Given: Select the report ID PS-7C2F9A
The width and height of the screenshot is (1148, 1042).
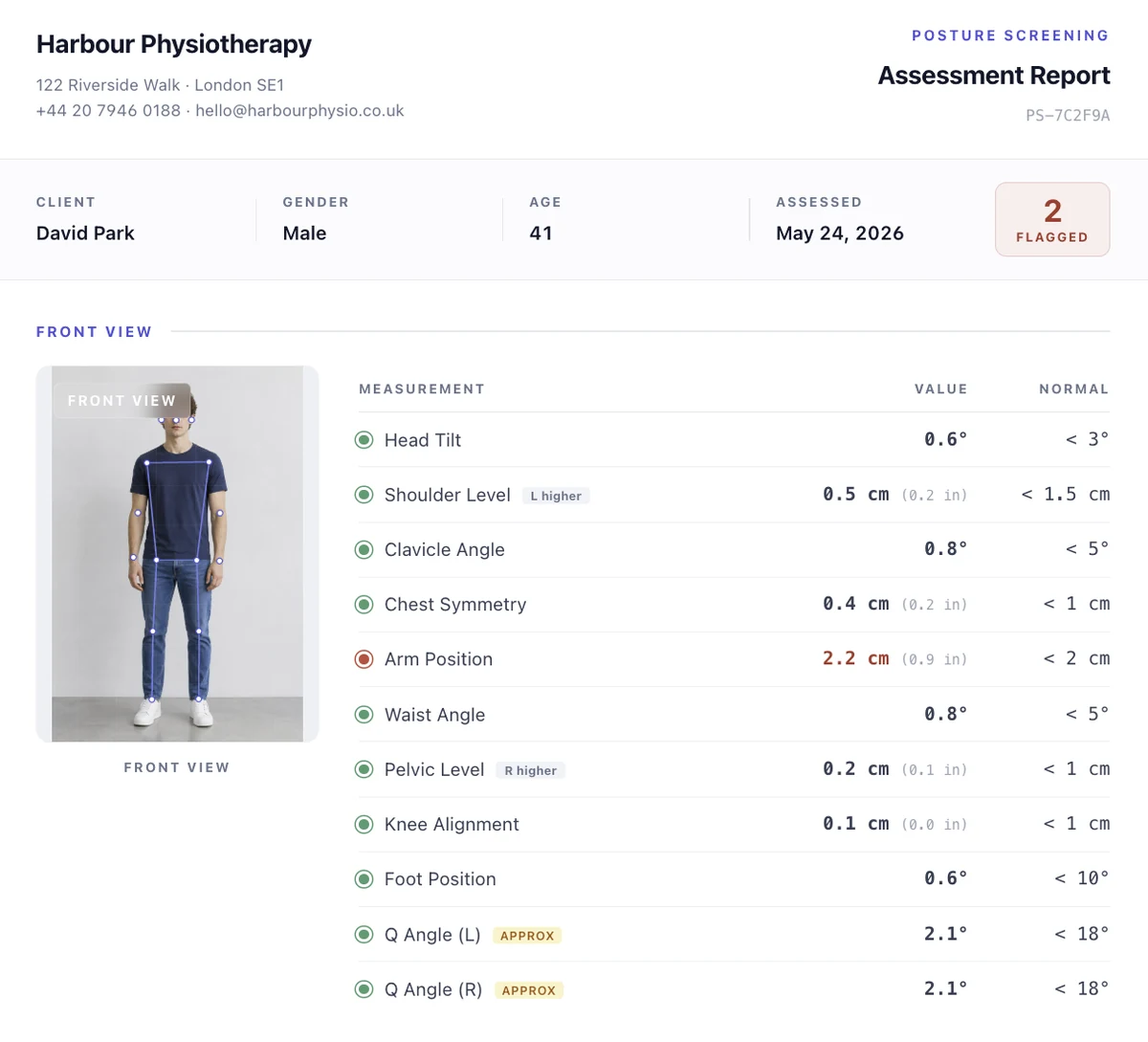Looking at the screenshot, I should [x=1068, y=116].
